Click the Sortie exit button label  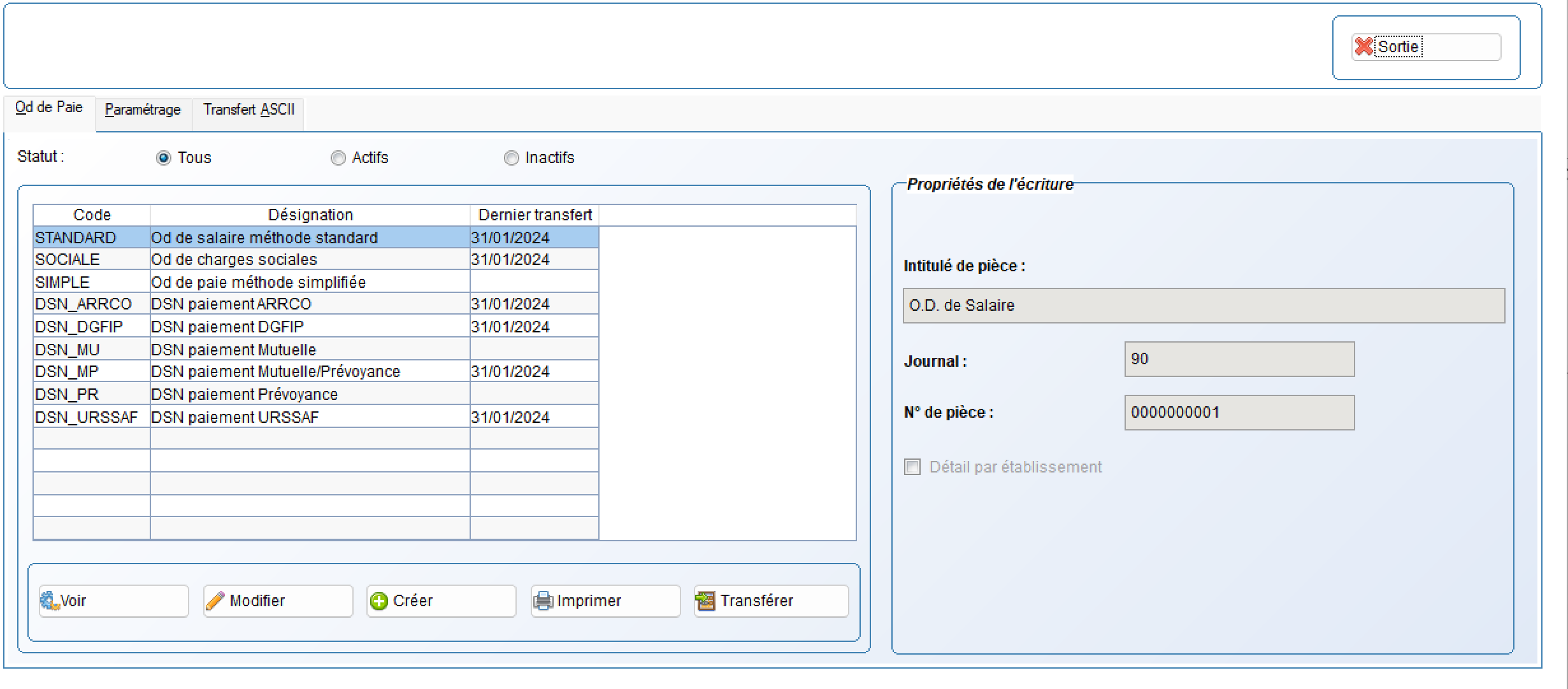[1398, 46]
